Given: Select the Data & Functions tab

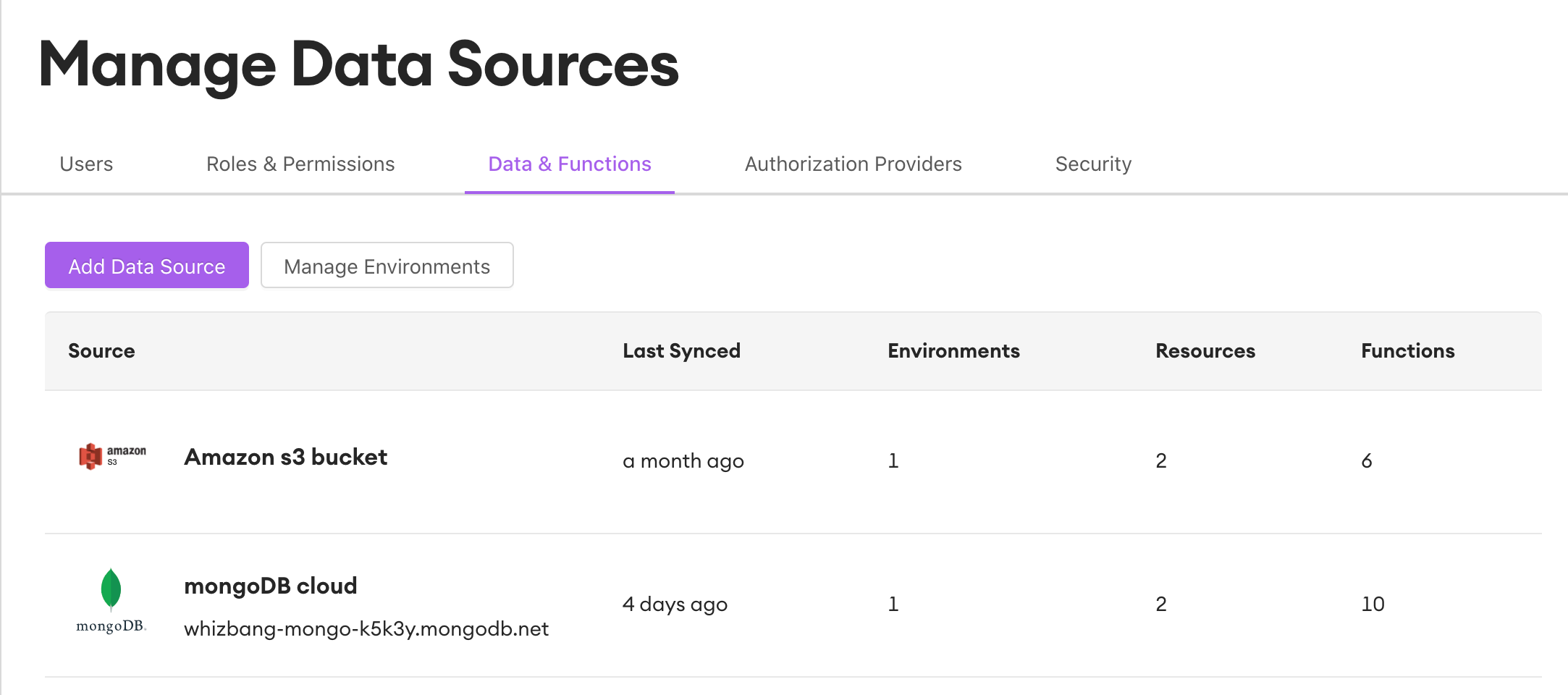Looking at the screenshot, I should 570,164.
